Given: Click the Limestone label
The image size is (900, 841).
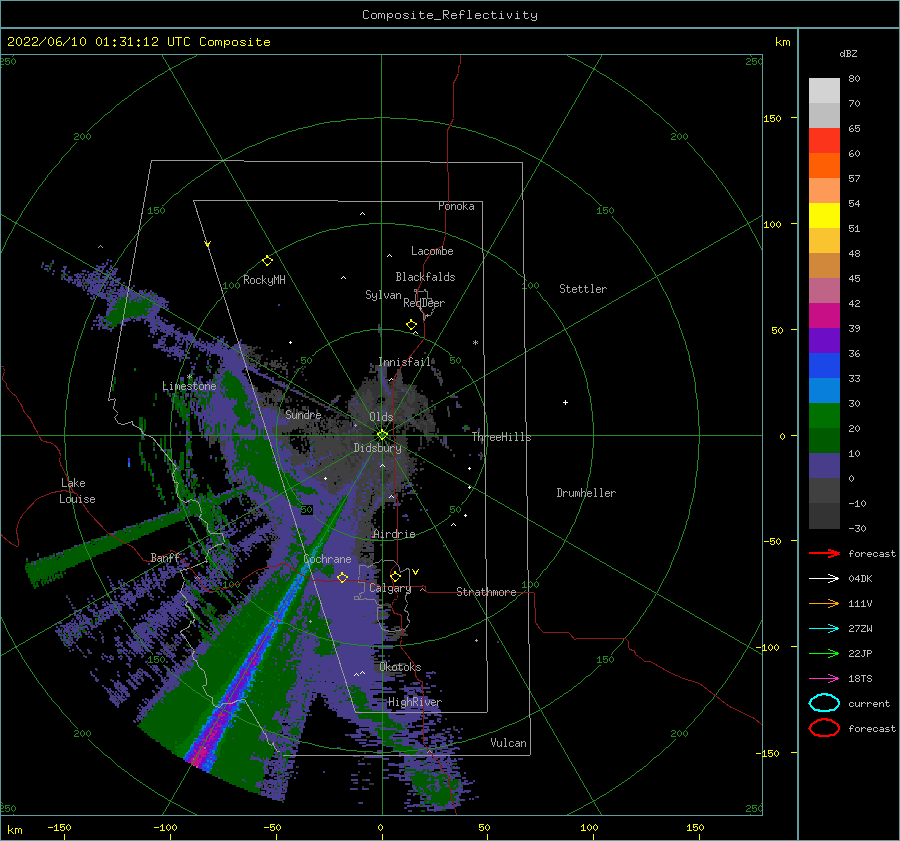Looking at the screenshot, I should (x=189, y=386).
